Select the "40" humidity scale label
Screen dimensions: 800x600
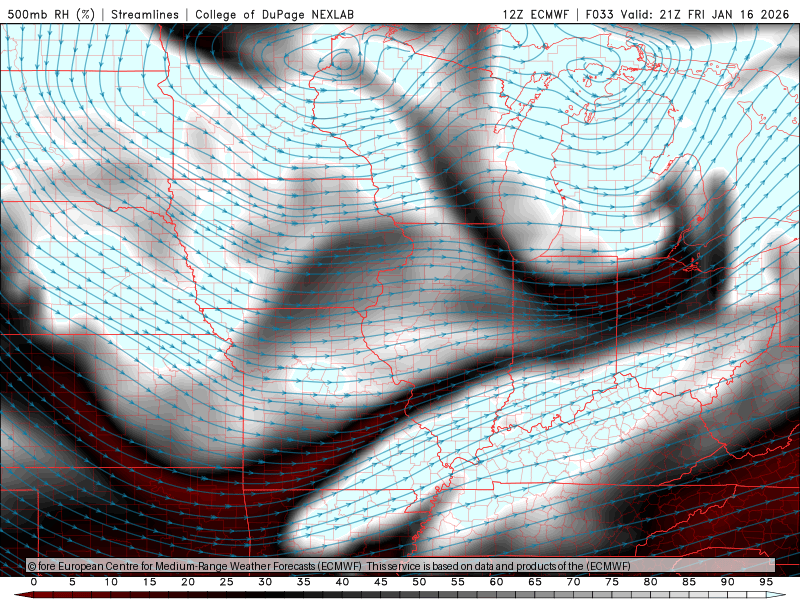click(342, 582)
